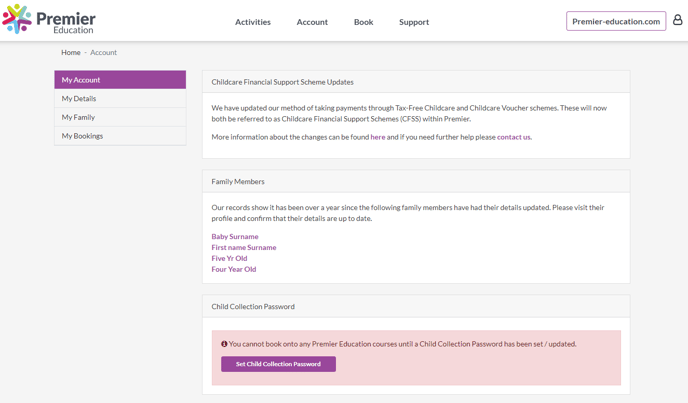
Task: Select My Bookings in sidebar
Action: (x=120, y=136)
